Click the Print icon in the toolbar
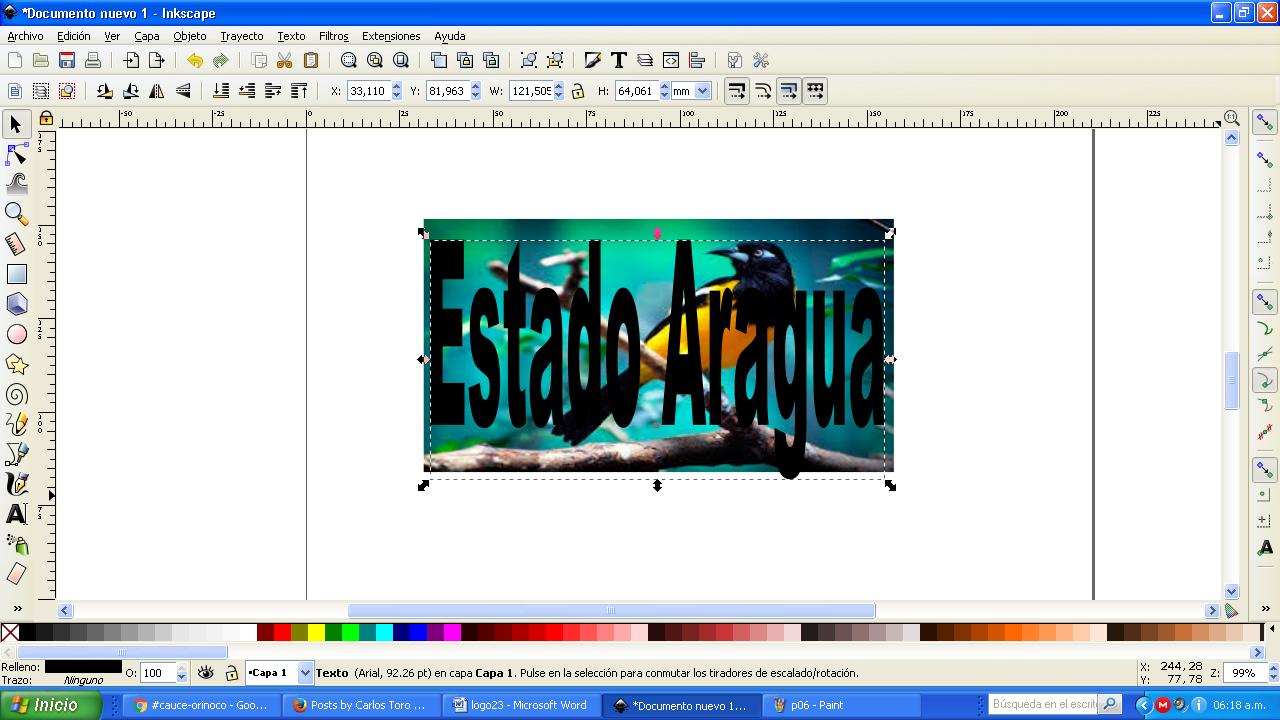Image resolution: width=1280 pixels, height=720 pixels. [93, 61]
